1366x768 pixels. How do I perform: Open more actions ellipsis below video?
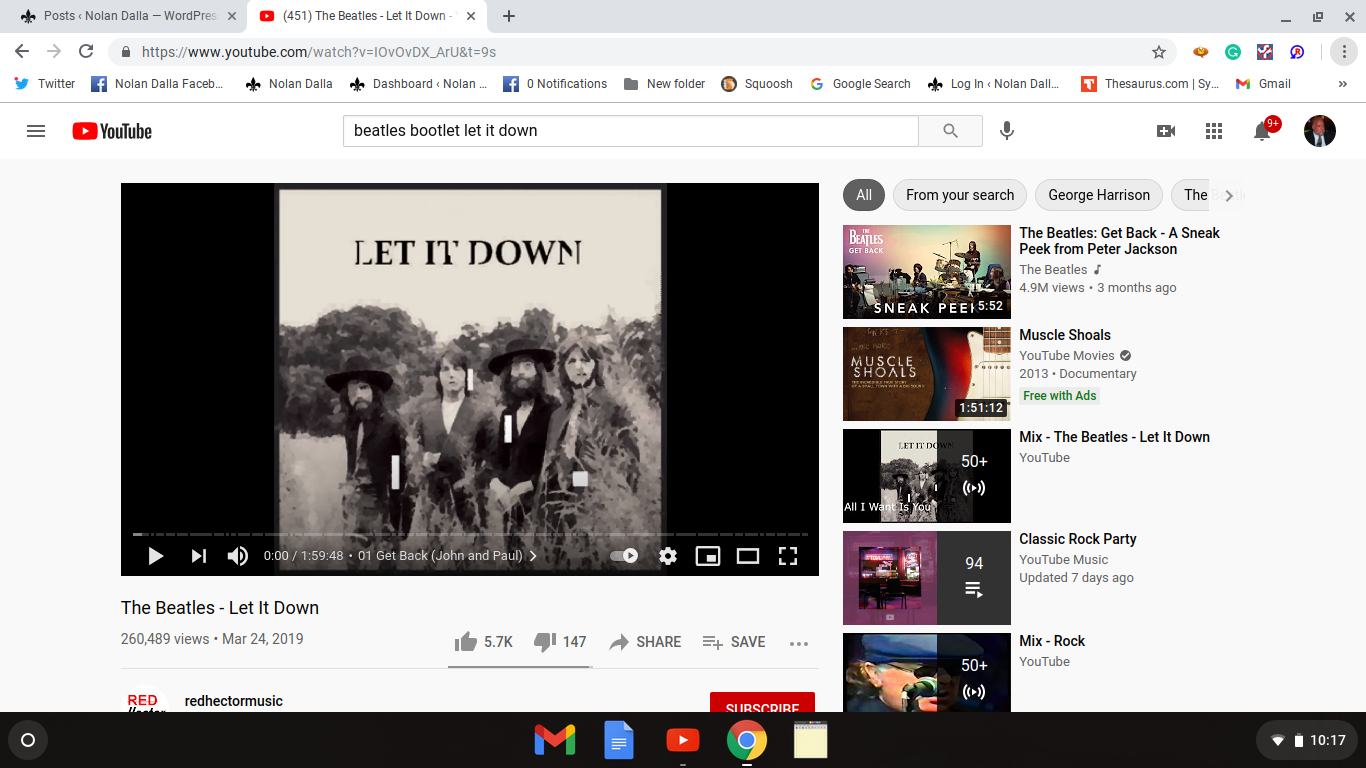(x=798, y=643)
